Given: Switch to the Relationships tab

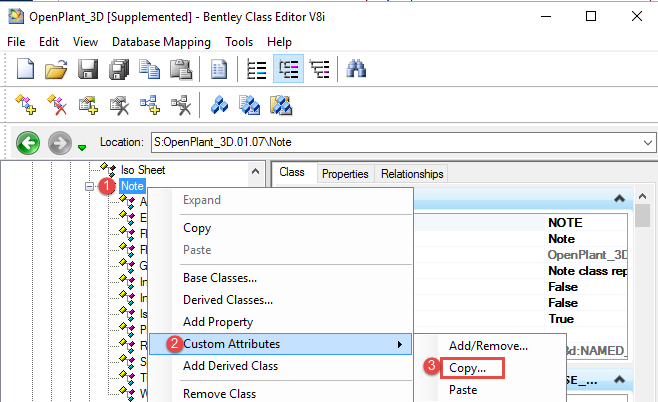Looking at the screenshot, I should pyautogui.click(x=412, y=174).
